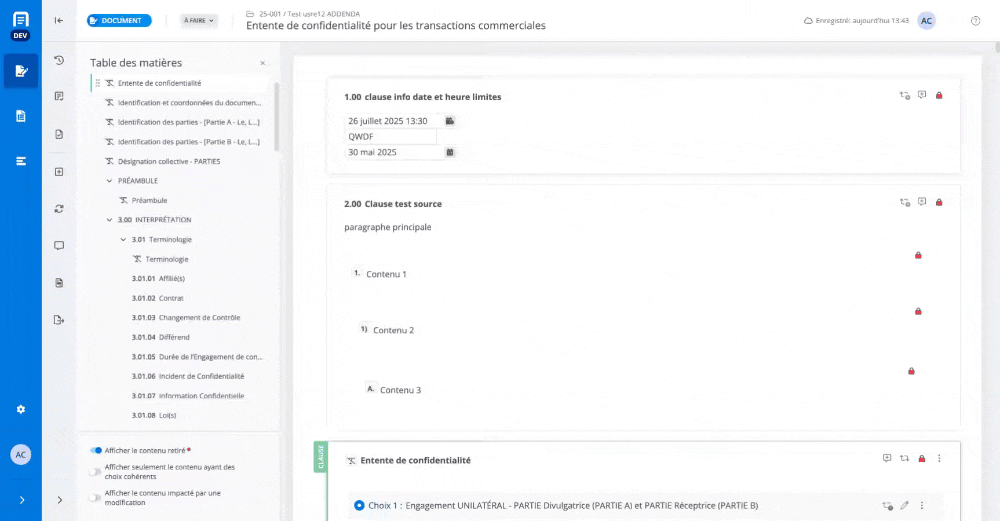Click the export icon in the side rail

[x=59, y=320]
